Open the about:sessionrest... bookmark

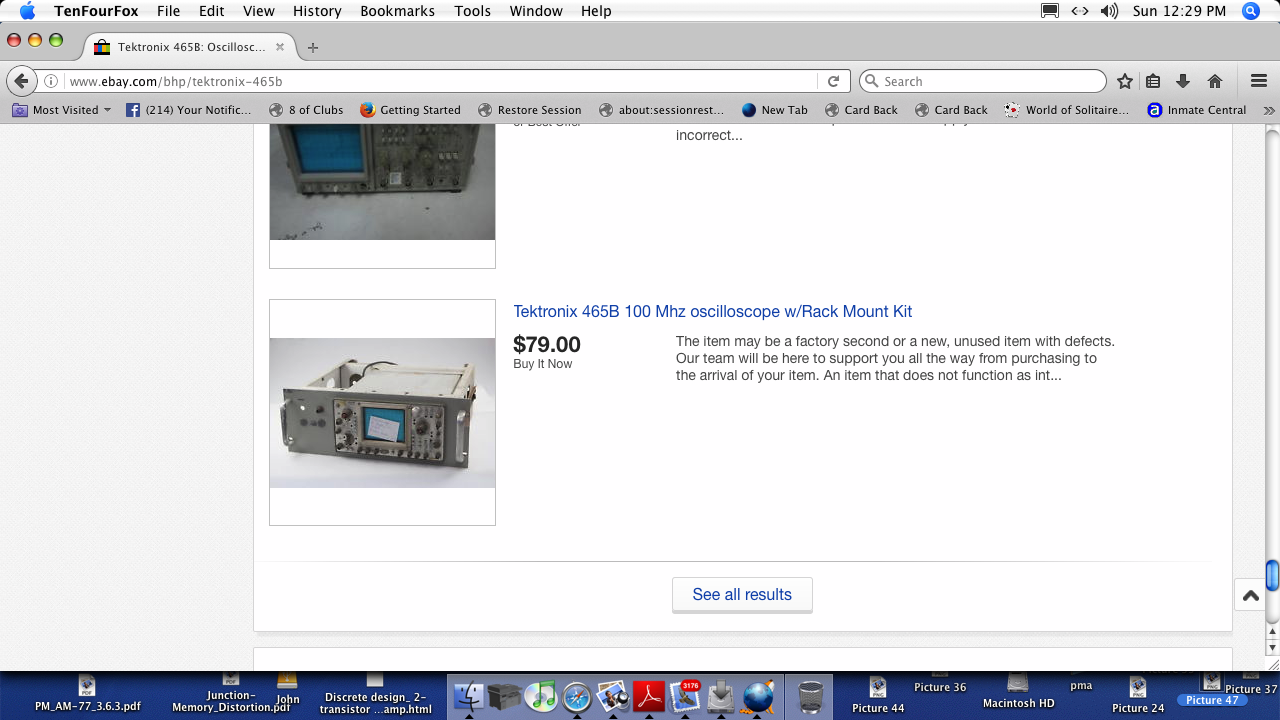click(661, 110)
